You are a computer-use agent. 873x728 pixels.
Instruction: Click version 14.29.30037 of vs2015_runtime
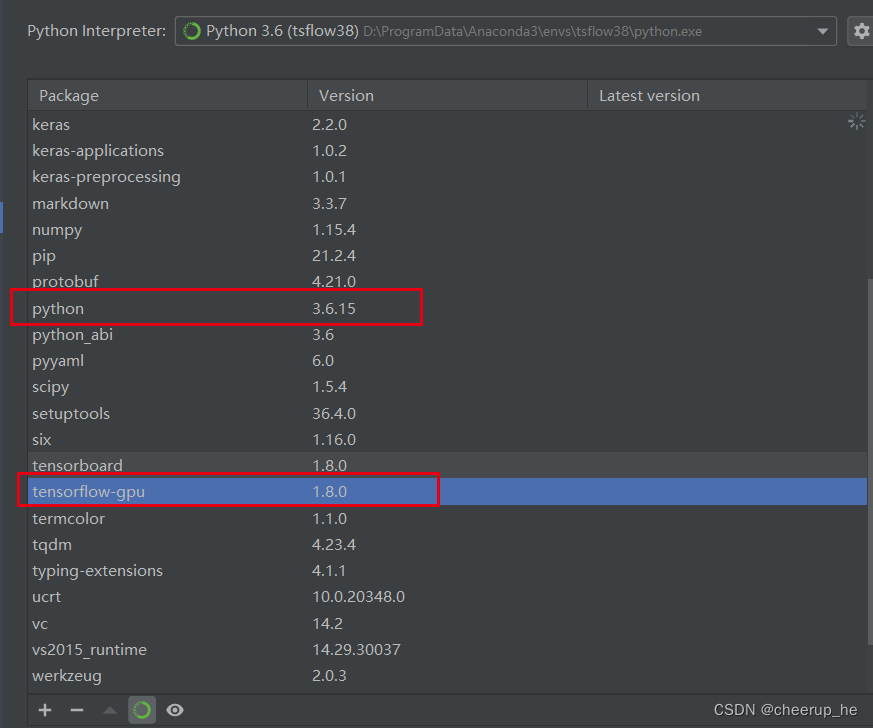(x=356, y=650)
